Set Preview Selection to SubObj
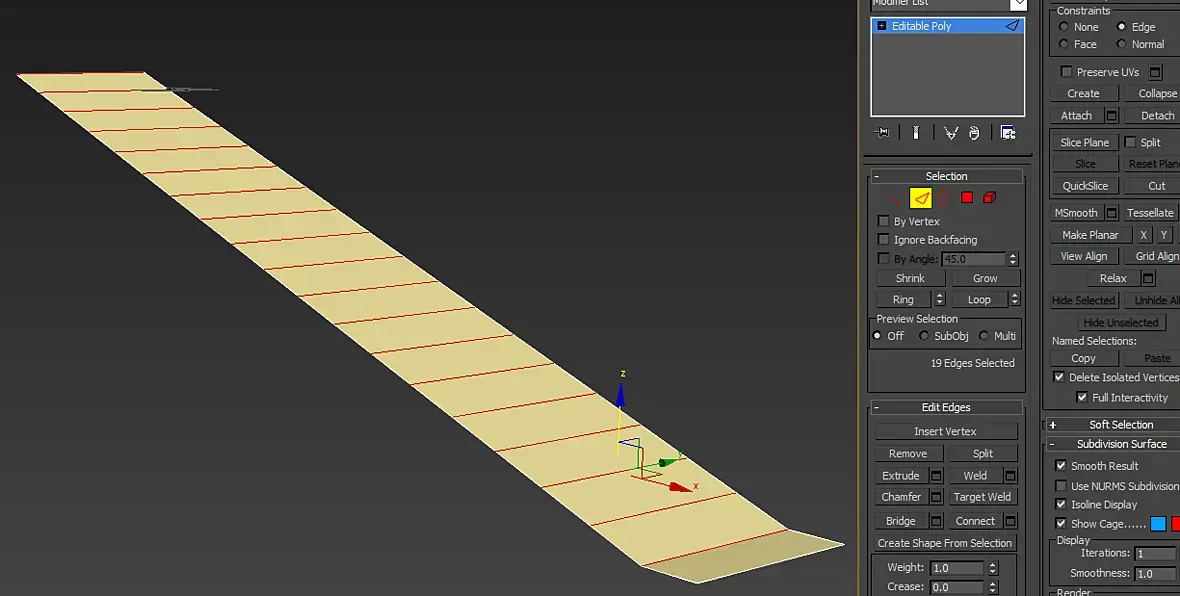The width and height of the screenshot is (1180, 596). (x=924, y=336)
